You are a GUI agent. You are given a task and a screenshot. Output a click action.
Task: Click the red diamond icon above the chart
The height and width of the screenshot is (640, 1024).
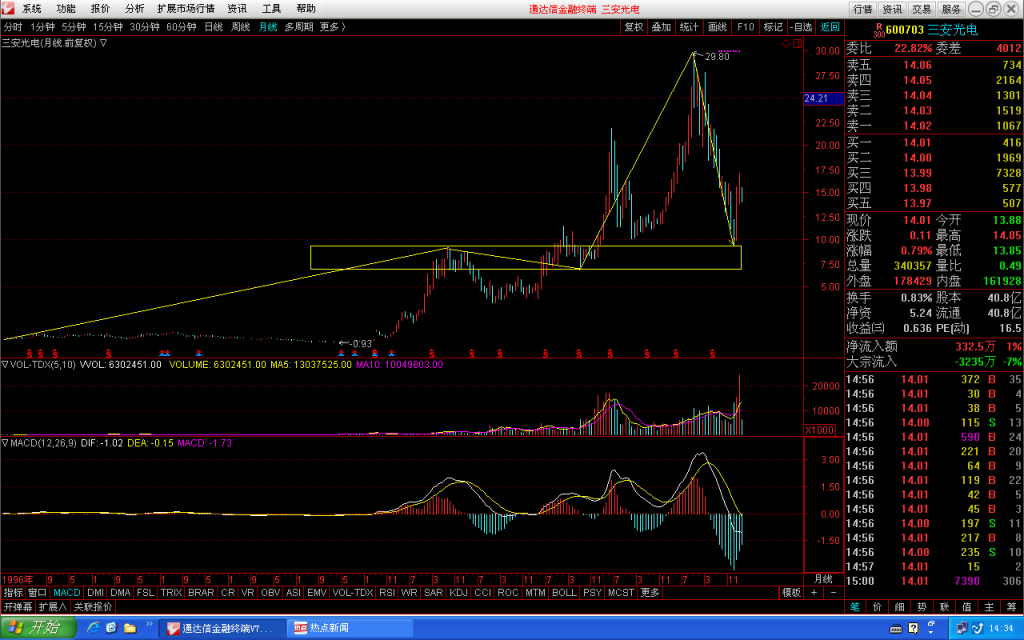786,44
